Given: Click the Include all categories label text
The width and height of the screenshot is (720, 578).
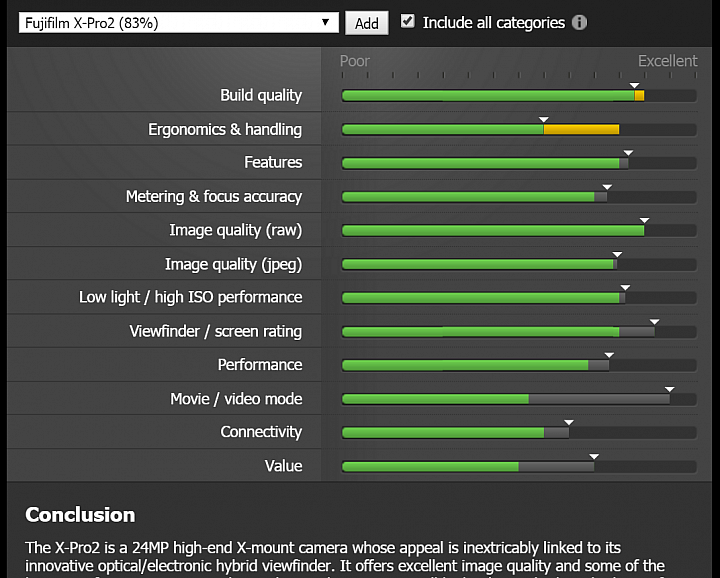Looking at the screenshot, I should pos(494,22).
